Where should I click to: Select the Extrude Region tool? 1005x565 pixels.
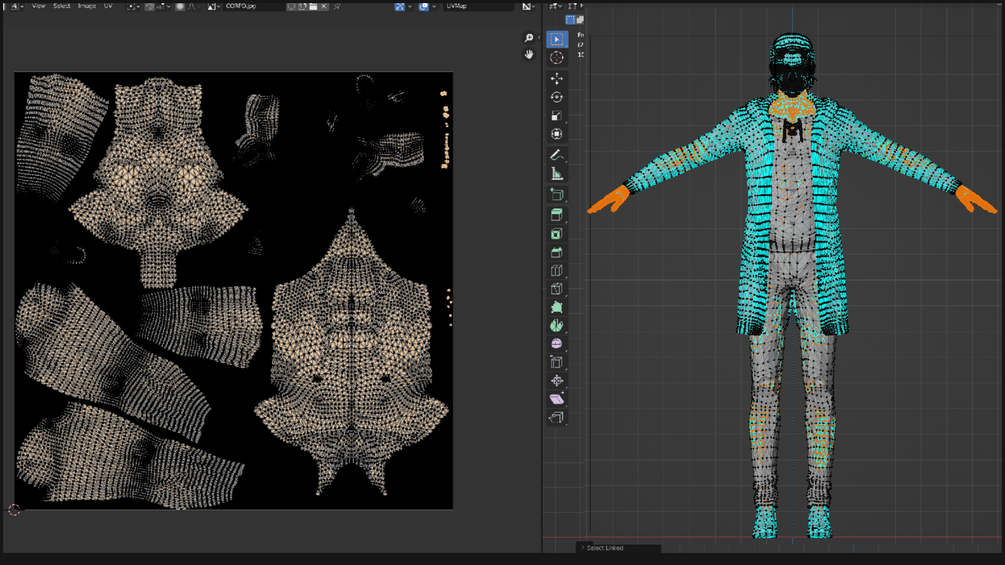557,214
